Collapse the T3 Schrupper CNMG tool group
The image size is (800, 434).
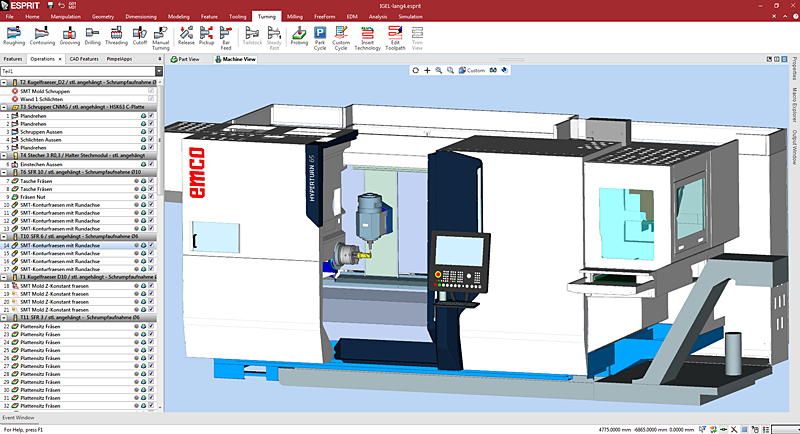tap(4, 108)
